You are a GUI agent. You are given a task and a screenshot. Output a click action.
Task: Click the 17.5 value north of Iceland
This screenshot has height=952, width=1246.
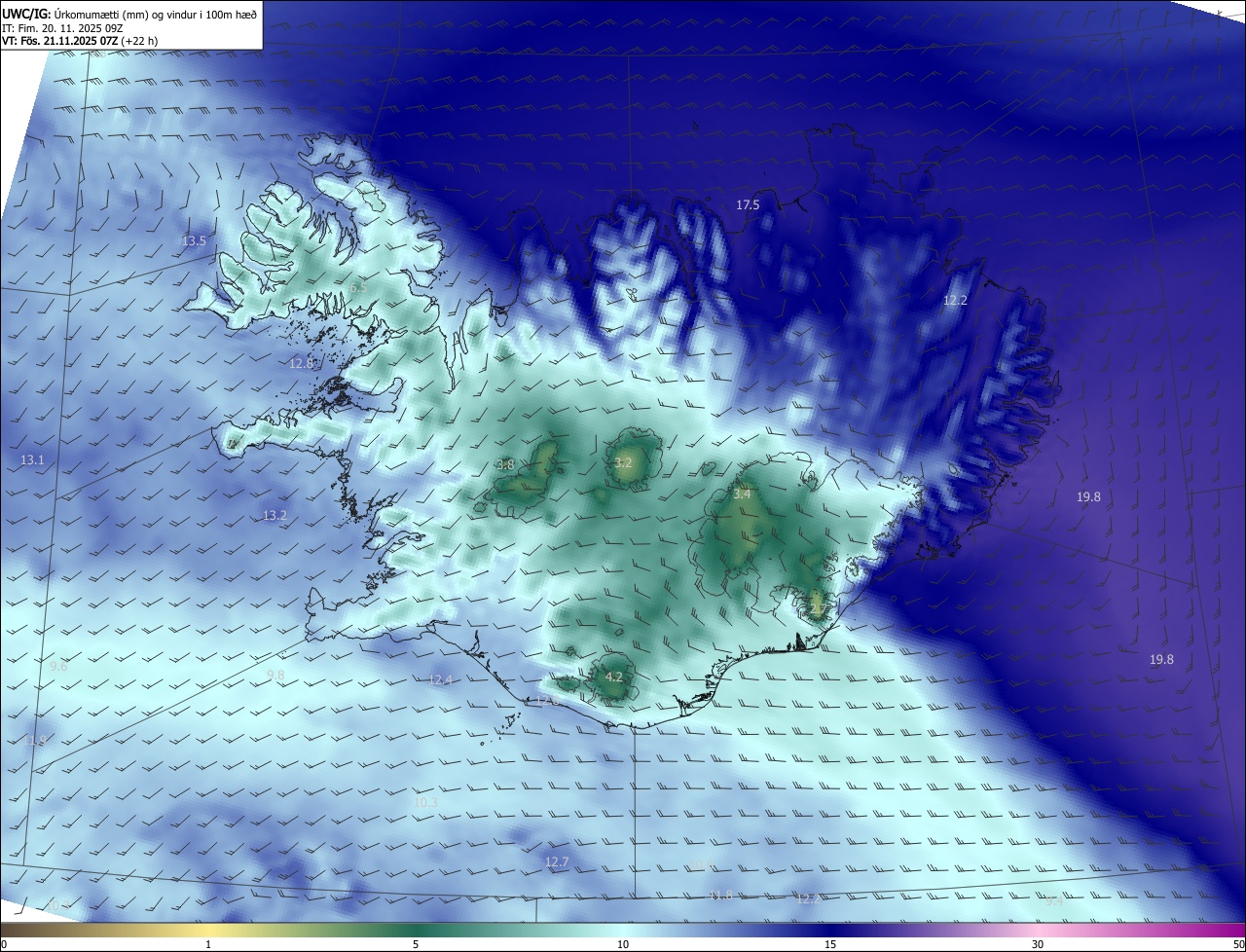pyautogui.click(x=748, y=204)
